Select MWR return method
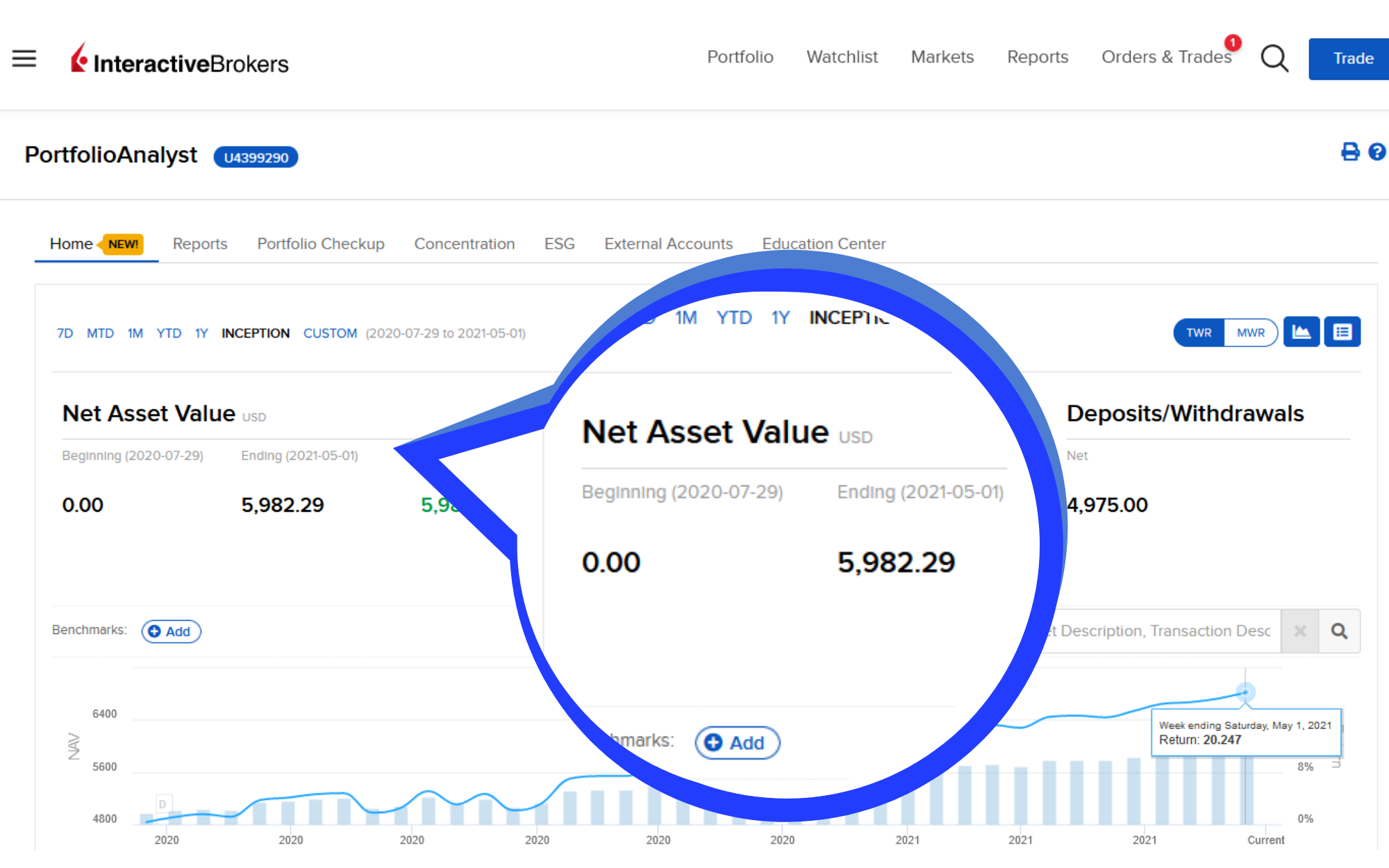This screenshot has height=868, width=1389. pyautogui.click(x=1250, y=333)
